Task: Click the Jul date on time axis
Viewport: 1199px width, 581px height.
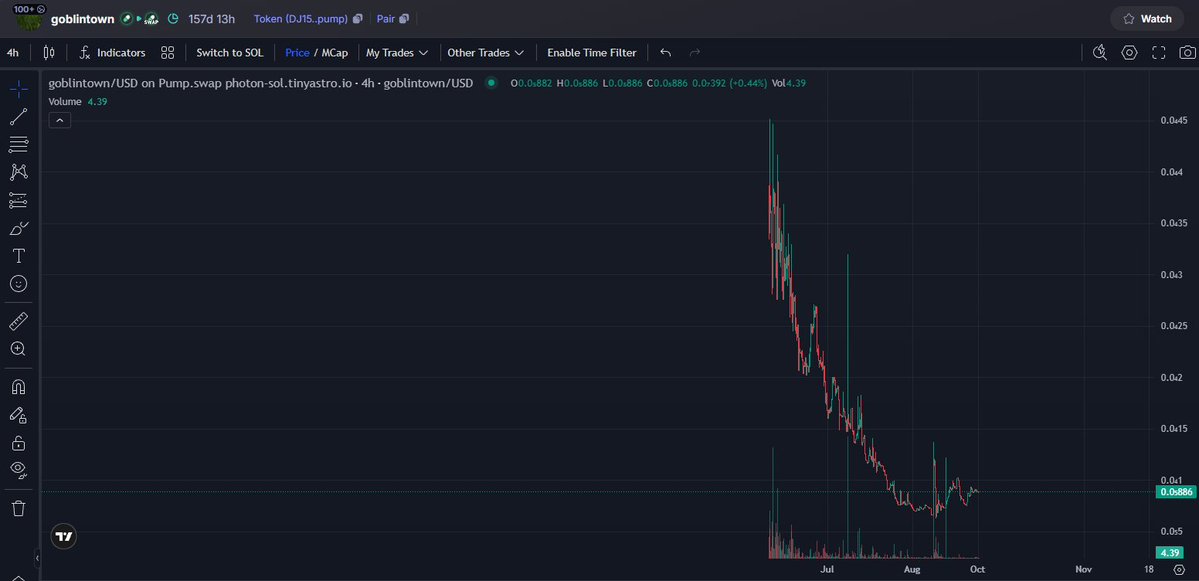Action: coord(827,570)
